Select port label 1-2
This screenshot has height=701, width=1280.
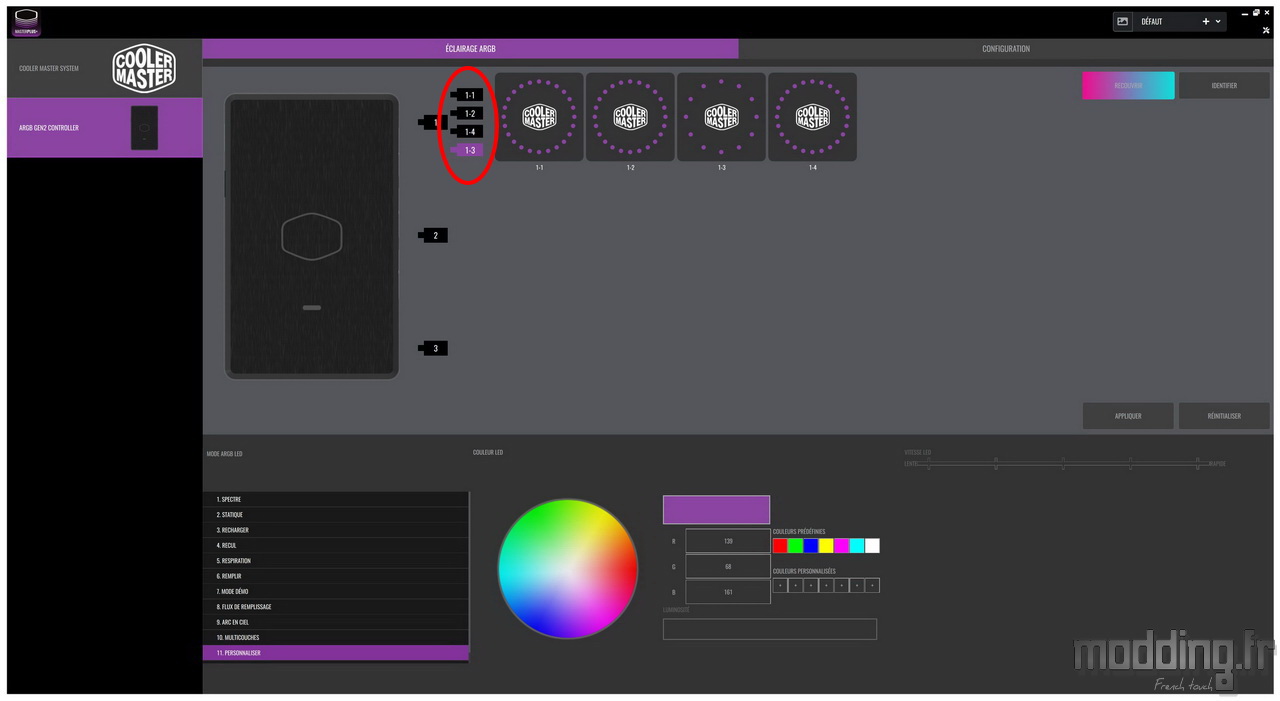tap(469, 113)
